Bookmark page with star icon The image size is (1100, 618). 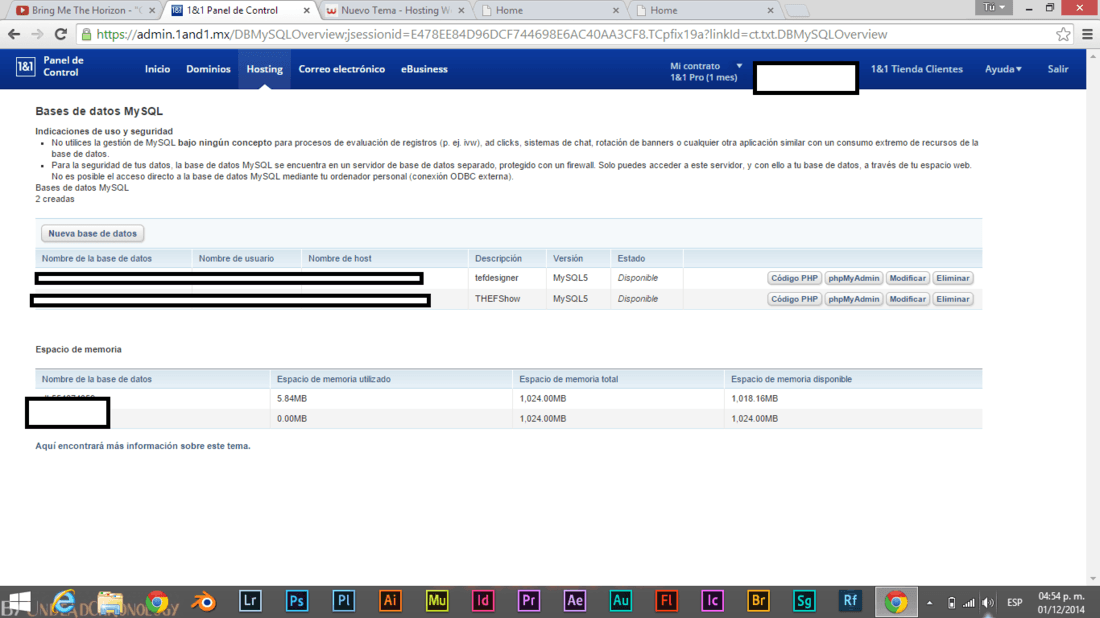coord(1063,34)
